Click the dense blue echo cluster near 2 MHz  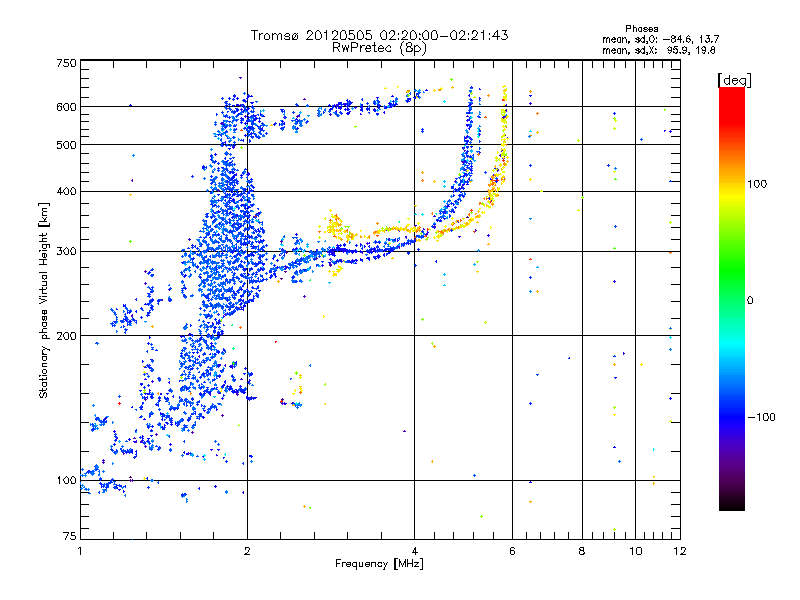pos(230,230)
